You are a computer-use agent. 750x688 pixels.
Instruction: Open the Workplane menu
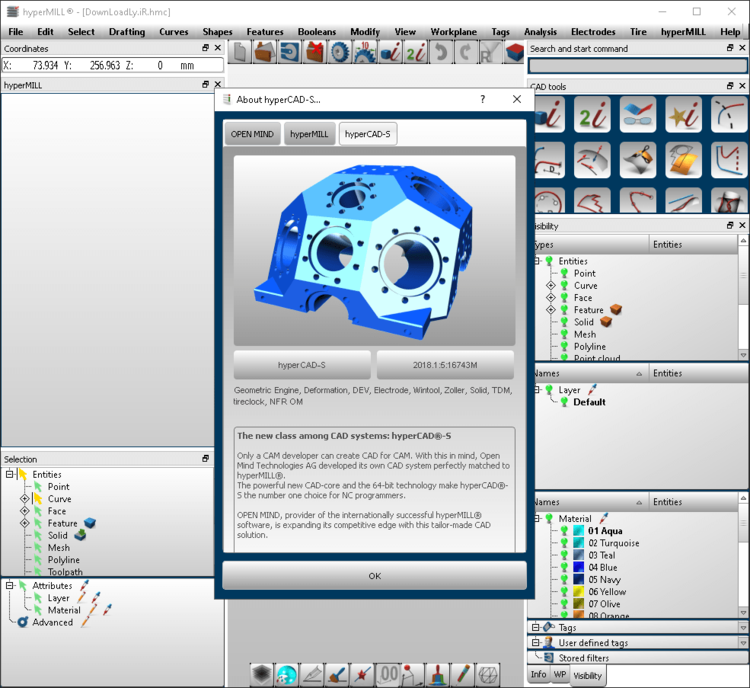(x=453, y=32)
